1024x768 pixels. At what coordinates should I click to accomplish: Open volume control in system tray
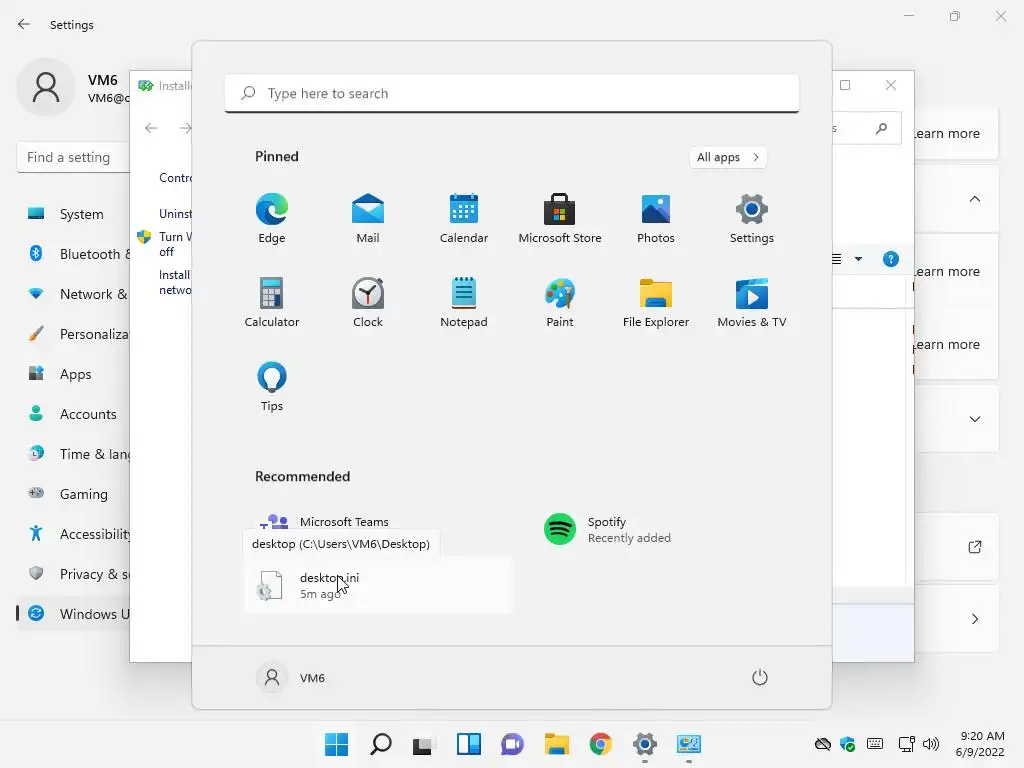tap(931, 744)
